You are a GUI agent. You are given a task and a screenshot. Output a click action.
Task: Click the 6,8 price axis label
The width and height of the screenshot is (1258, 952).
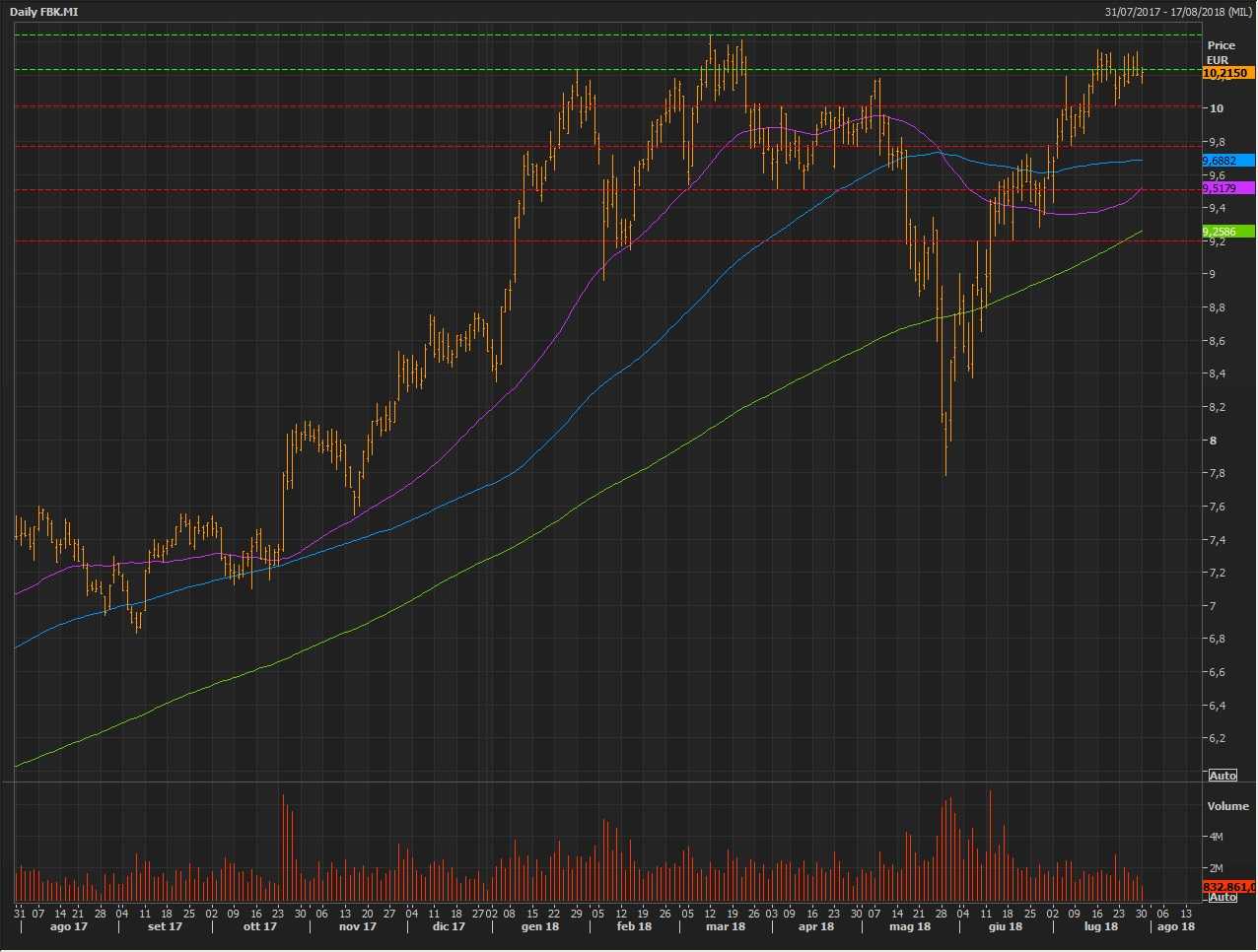point(1217,639)
